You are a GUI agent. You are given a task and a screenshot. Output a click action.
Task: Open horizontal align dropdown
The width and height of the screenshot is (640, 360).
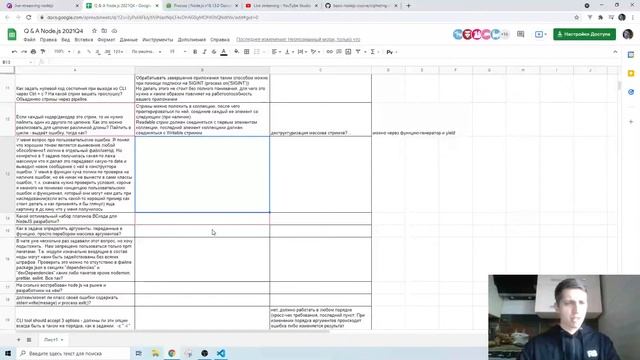(x=276, y=52)
